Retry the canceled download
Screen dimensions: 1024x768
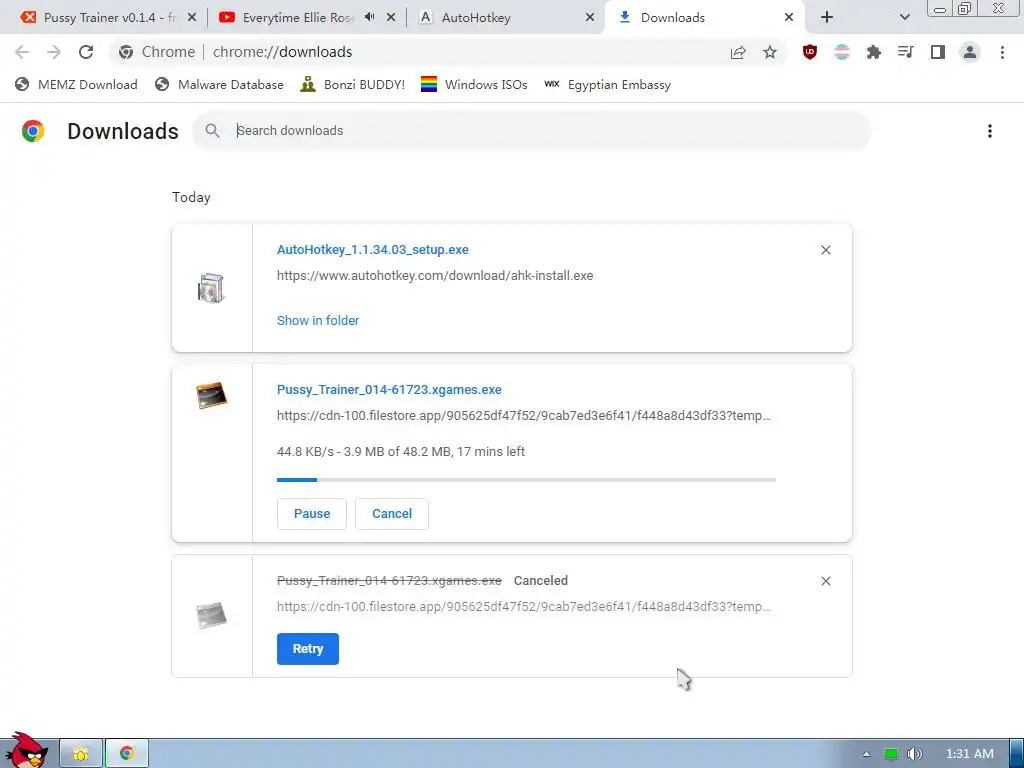pyautogui.click(x=308, y=649)
